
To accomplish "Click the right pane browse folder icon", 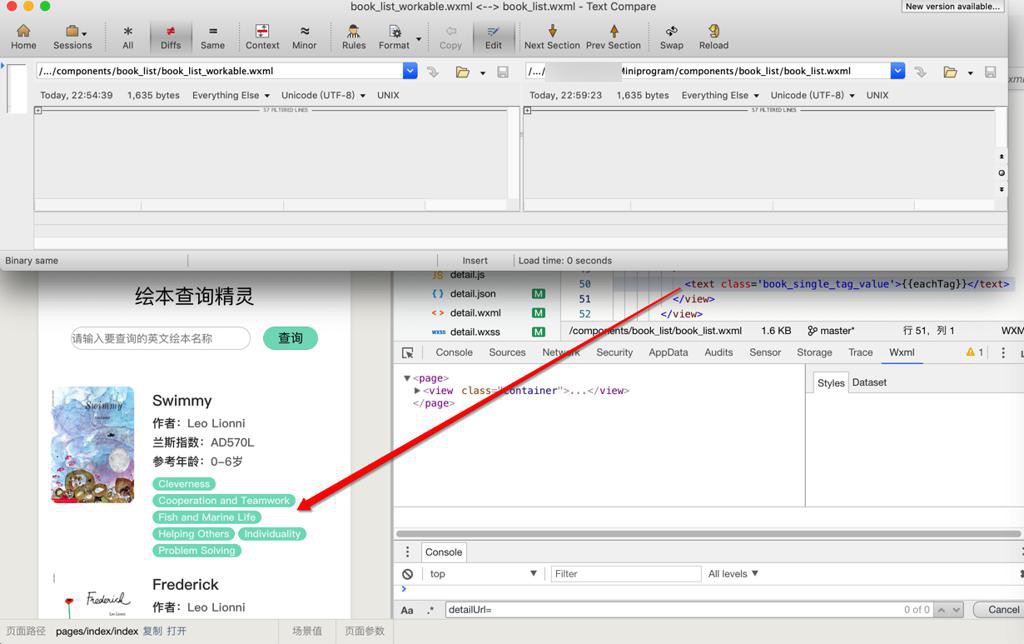I will (950, 72).
